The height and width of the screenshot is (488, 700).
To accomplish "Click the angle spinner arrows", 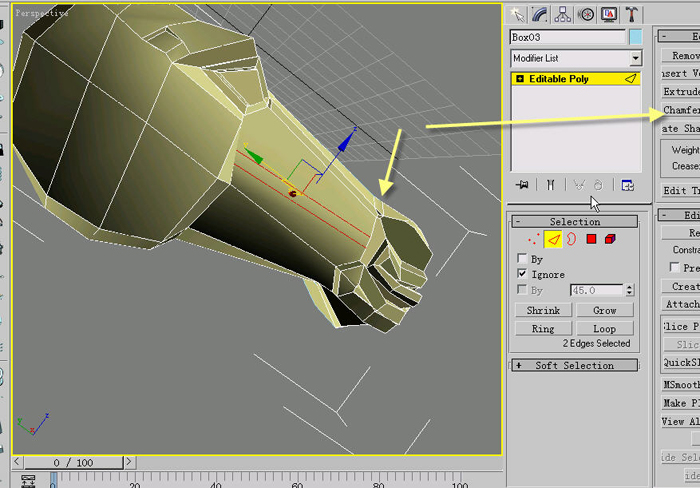I will pyautogui.click(x=629, y=290).
